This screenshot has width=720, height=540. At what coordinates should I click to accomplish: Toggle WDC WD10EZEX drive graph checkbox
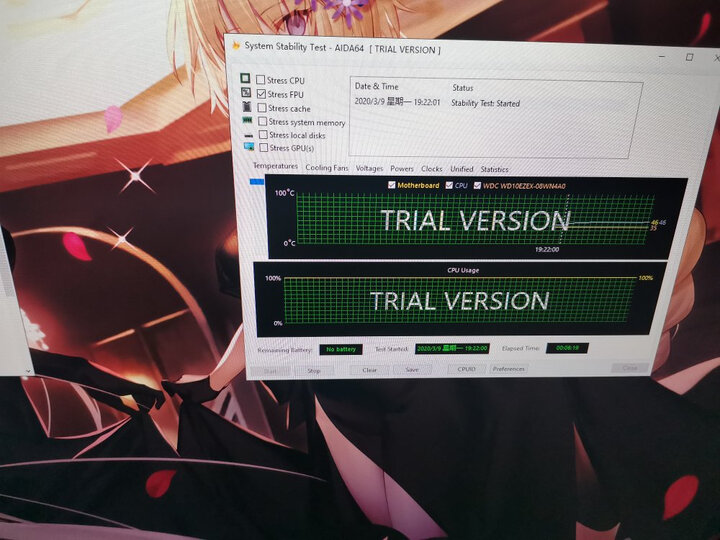pyautogui.click(x=477, y=186)
